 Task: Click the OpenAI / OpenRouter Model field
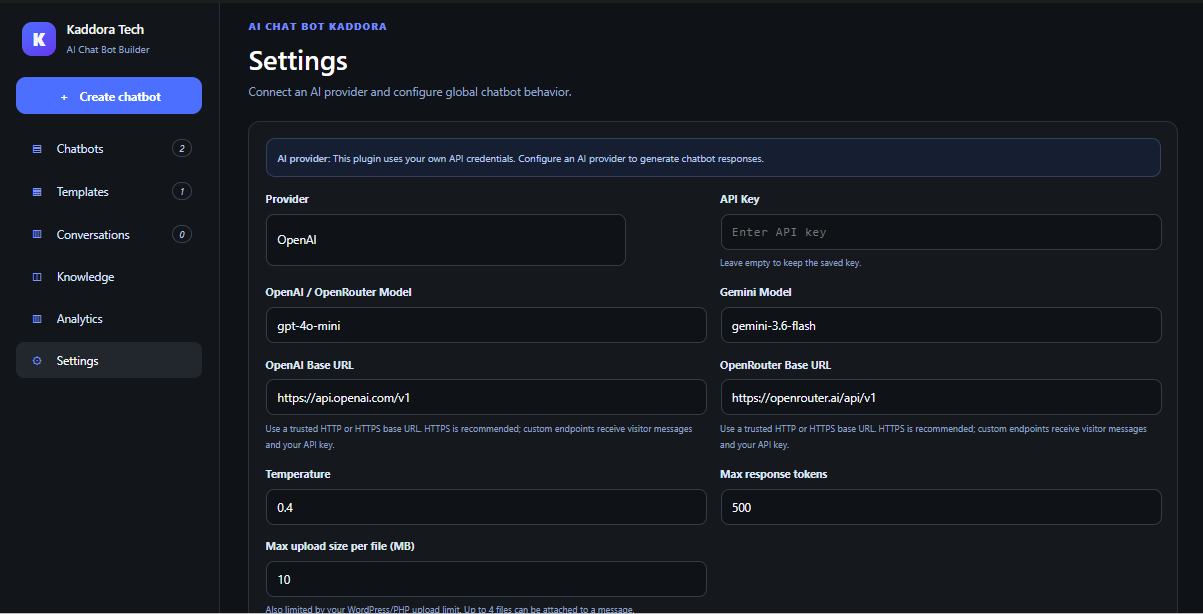pyautogui.click(x=486, y=325)
